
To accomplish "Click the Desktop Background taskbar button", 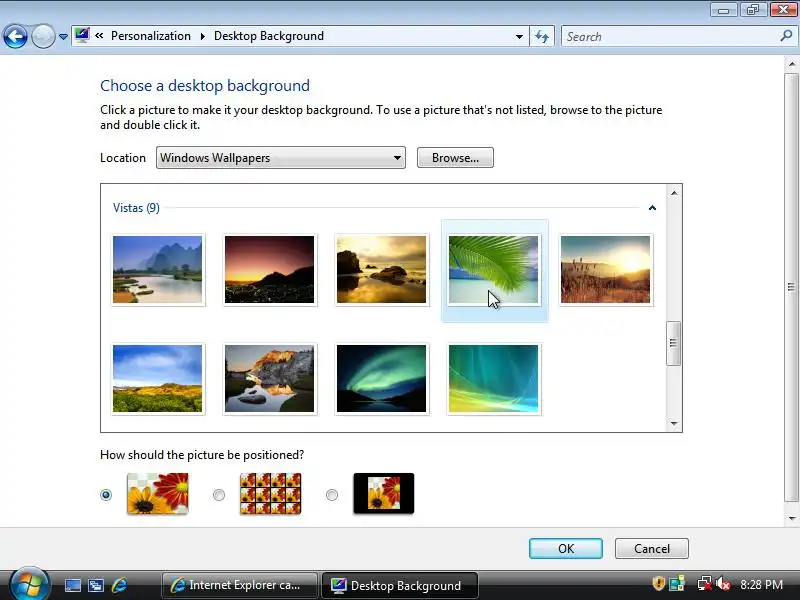I will coord(400,585).
